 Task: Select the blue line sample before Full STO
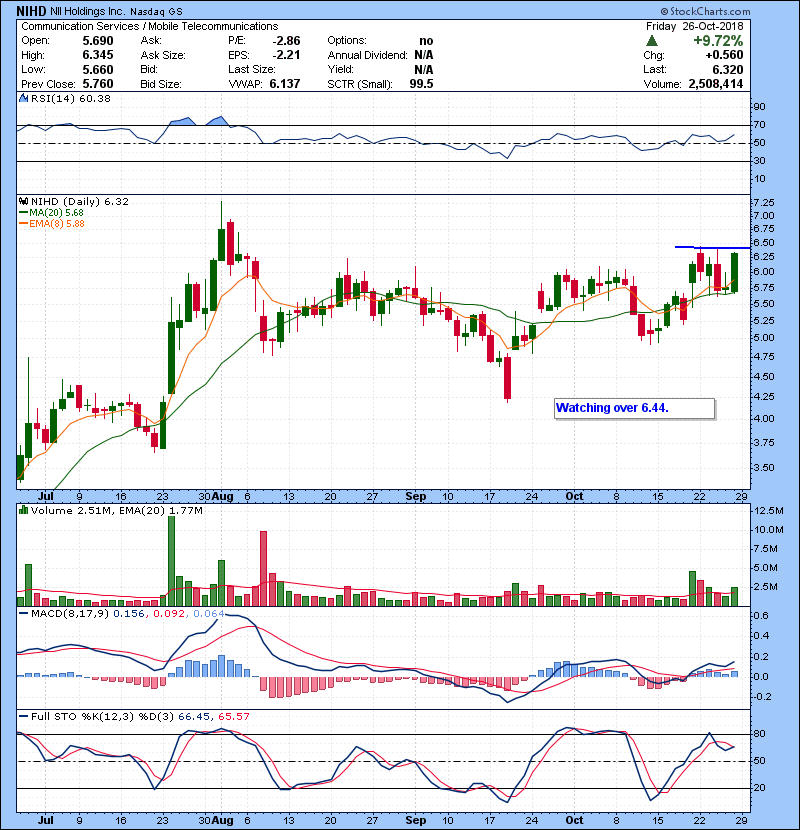pos(23,716)
